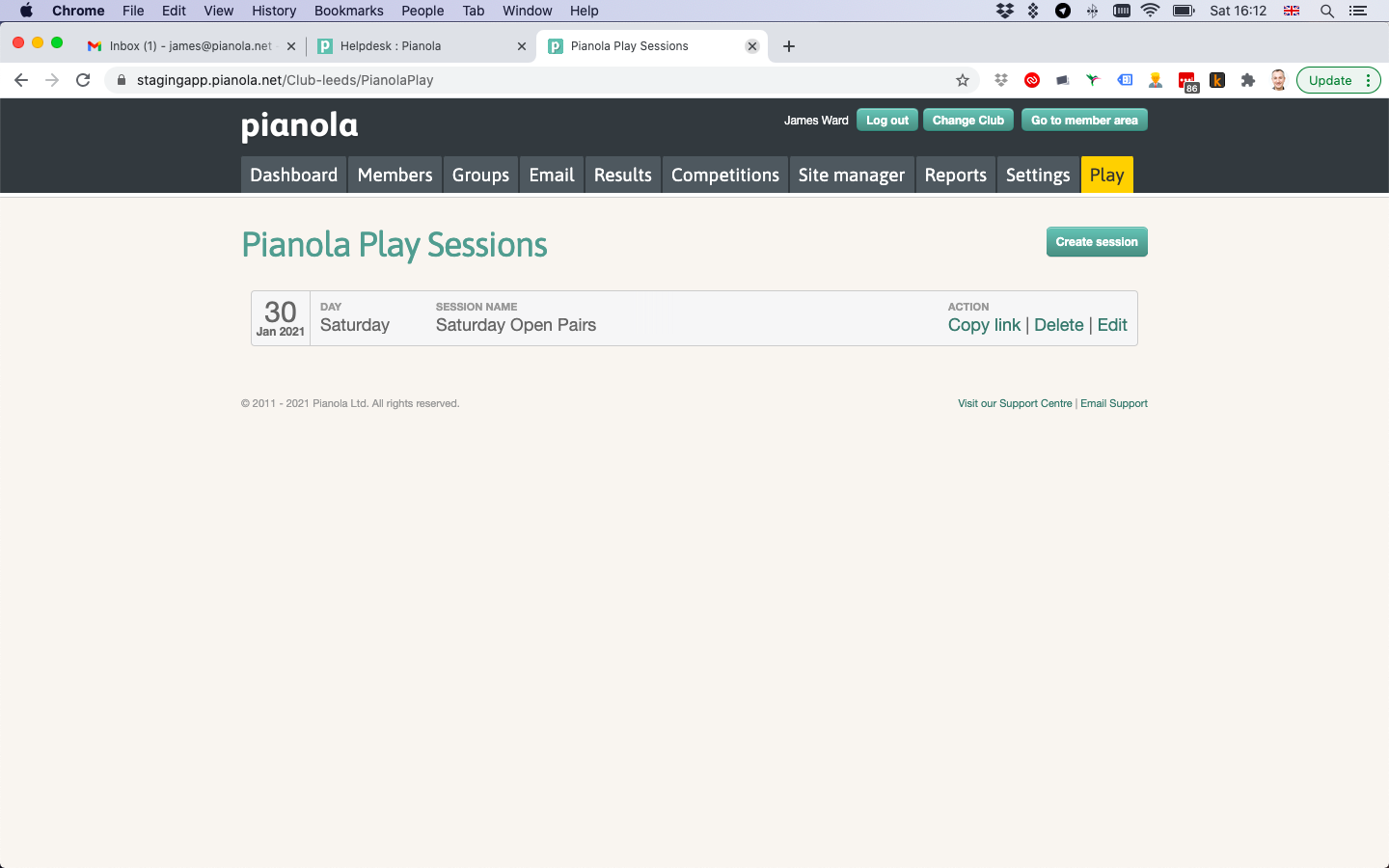This screenshot has width=1389, height=868.
Task: Click the red circular extension icon
Action: click(x=1032, y=80)
